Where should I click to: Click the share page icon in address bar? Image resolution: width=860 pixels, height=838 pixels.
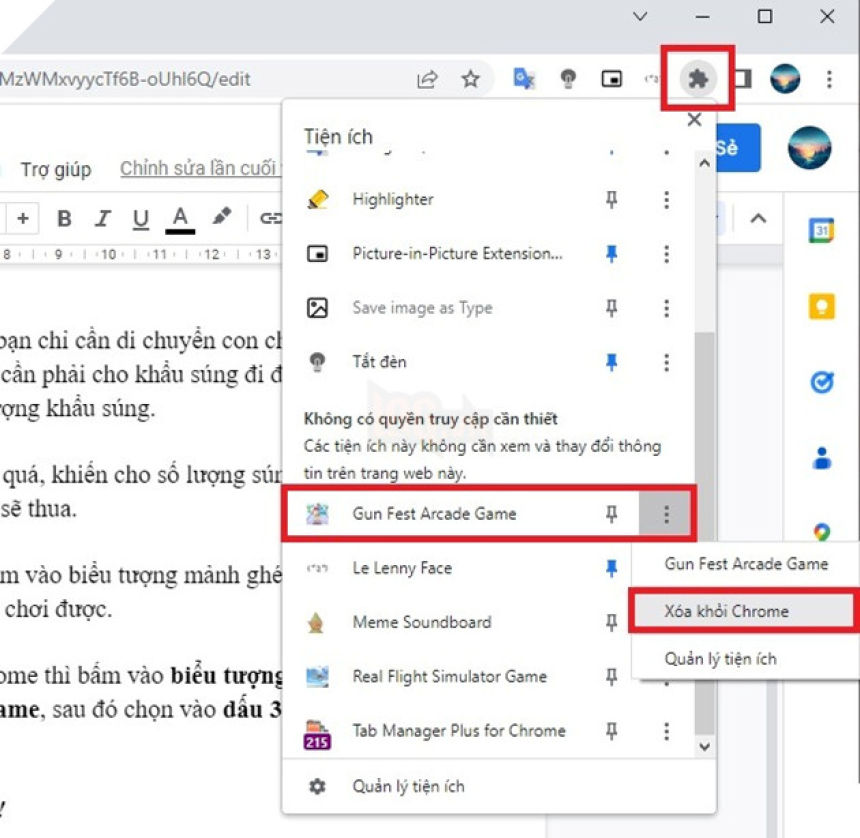click(427, 79)
